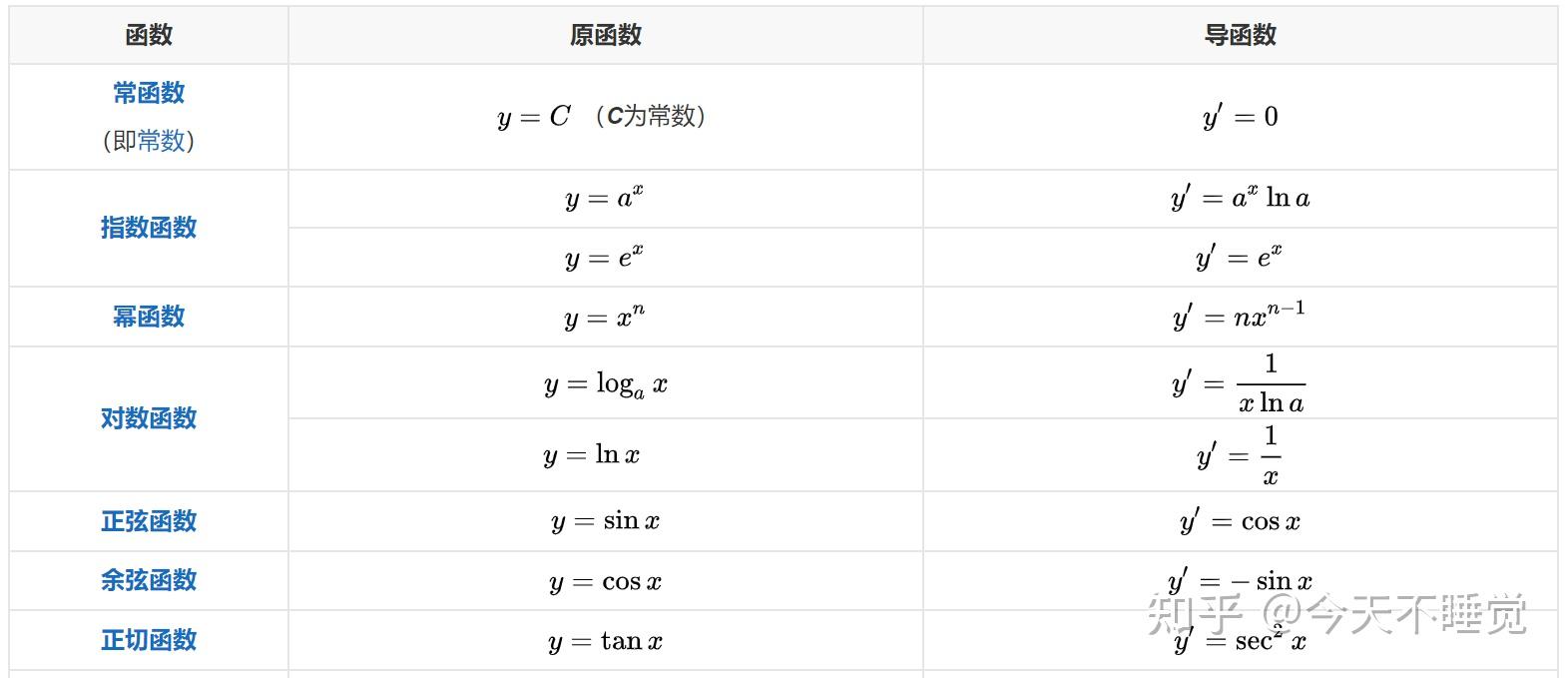Viewport: 1568px width, 678px height.
Task: Follow the 正切函数 link
Action: click(x=149, y=640)
